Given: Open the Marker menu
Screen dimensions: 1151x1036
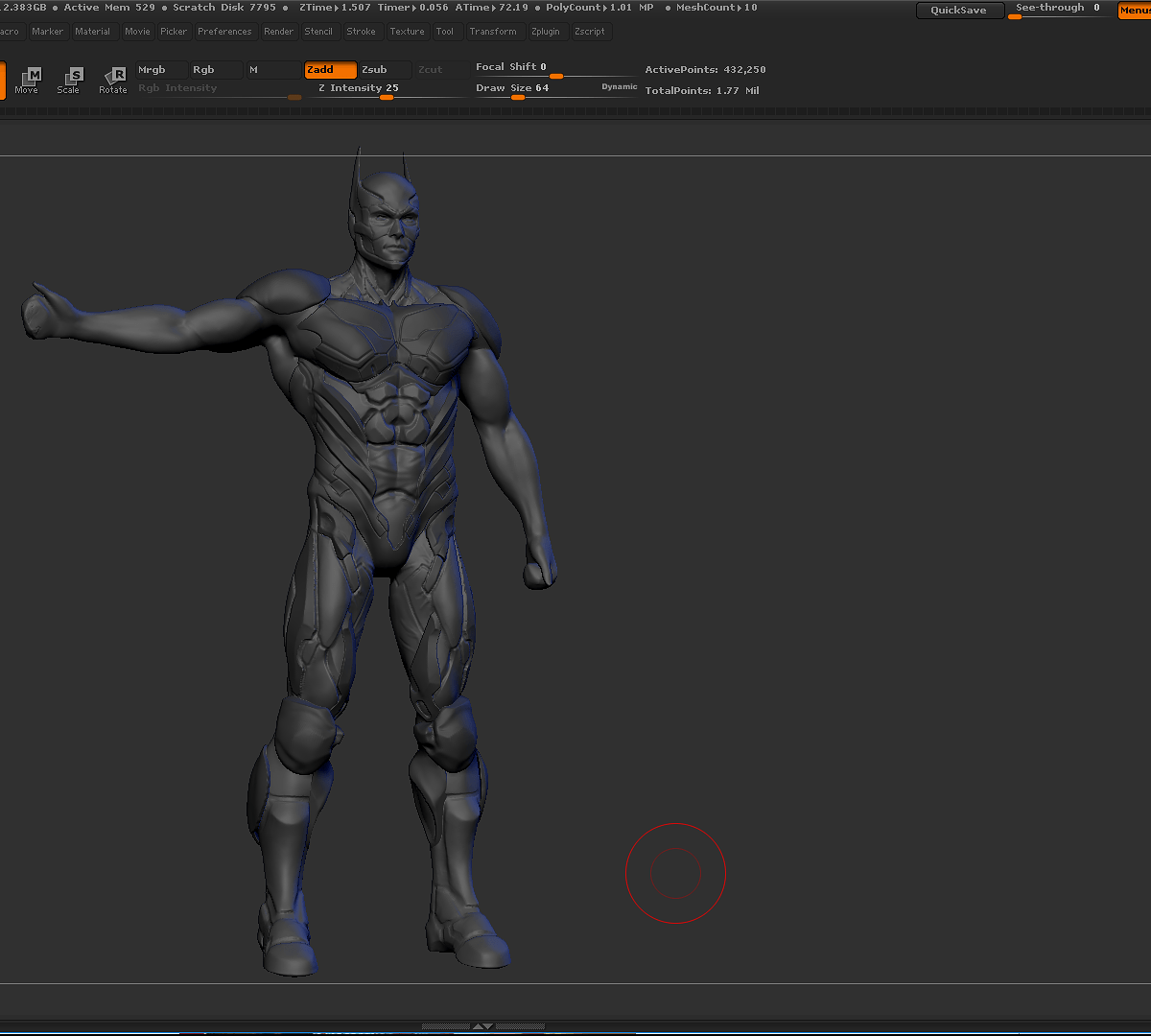Looking at the screenshot, I should [x=47, y=32].
